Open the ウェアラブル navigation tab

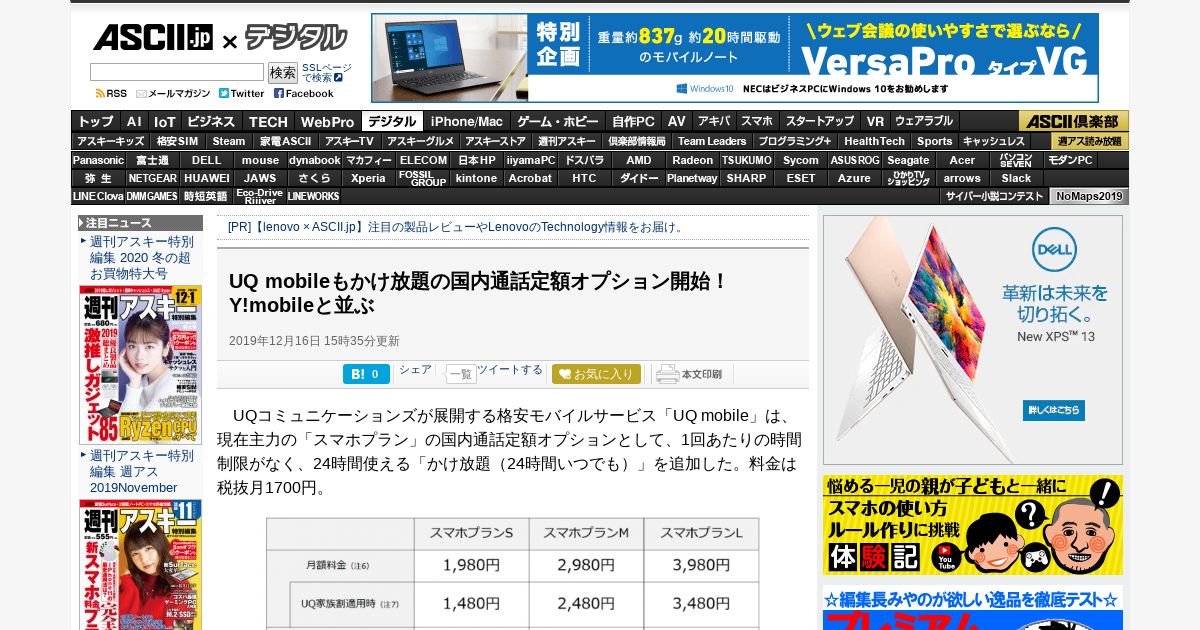(924, 121)
